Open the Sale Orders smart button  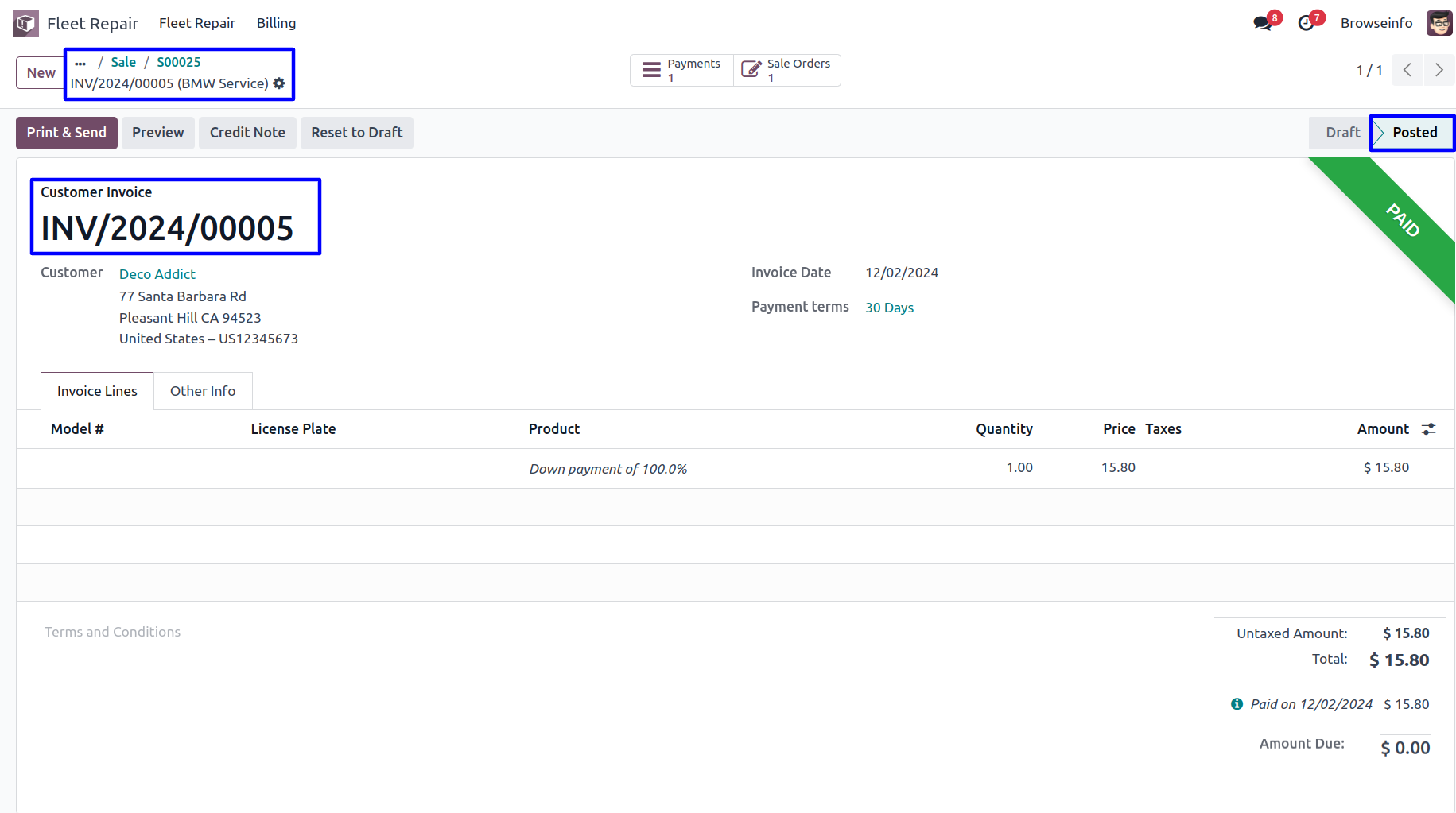click(786, 70)
